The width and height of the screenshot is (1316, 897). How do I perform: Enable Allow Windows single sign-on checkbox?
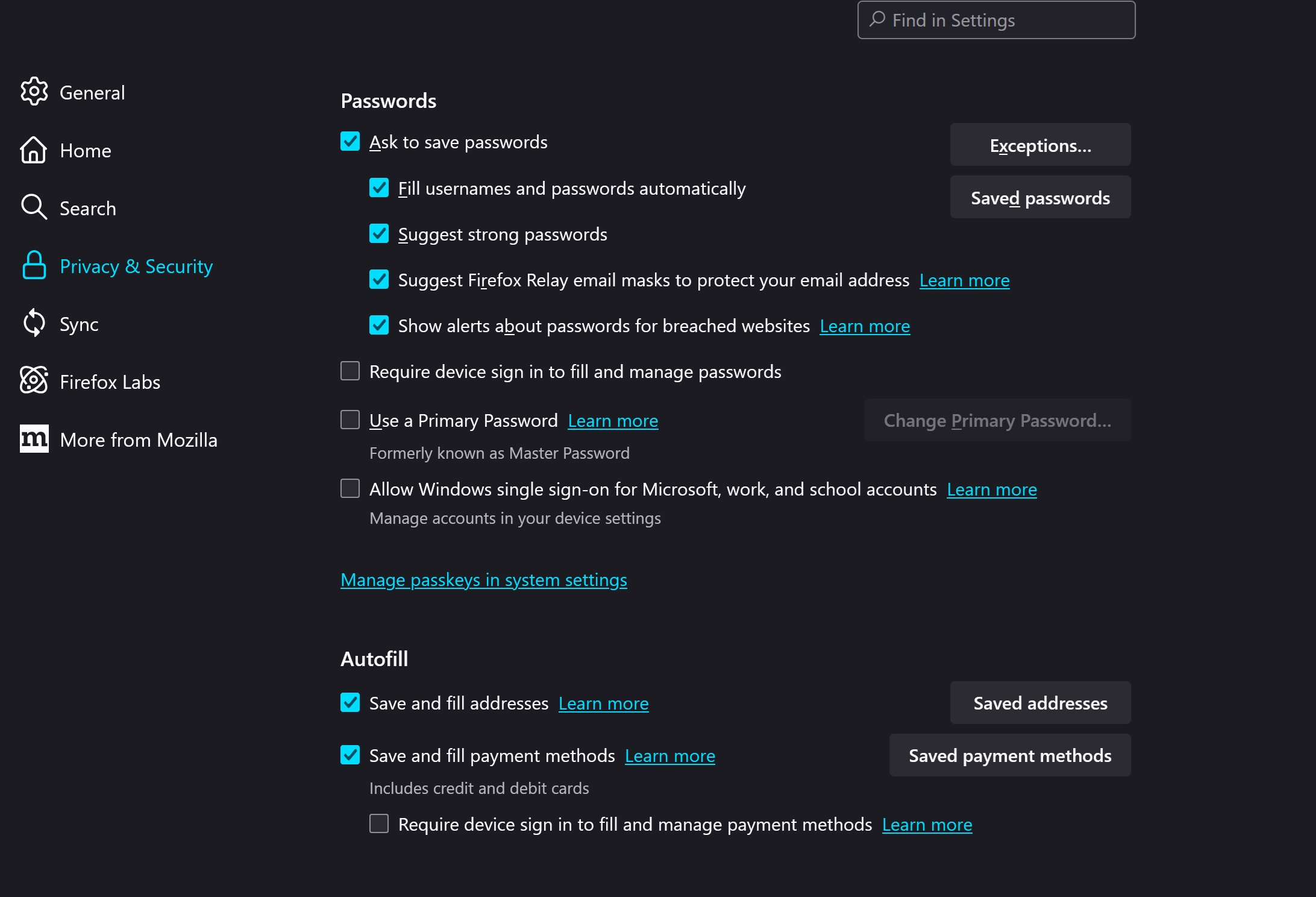pos(350,488)
